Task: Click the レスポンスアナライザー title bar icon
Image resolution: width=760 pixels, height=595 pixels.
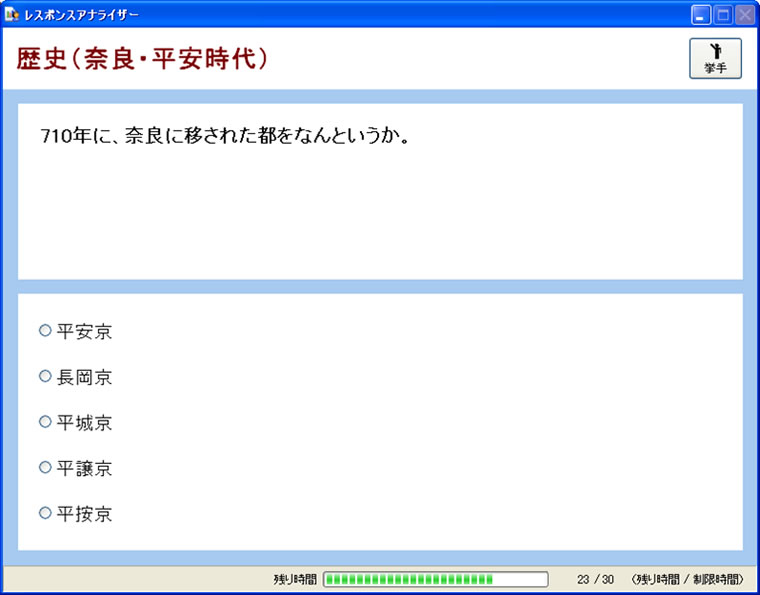Action: tap(12, 16)
